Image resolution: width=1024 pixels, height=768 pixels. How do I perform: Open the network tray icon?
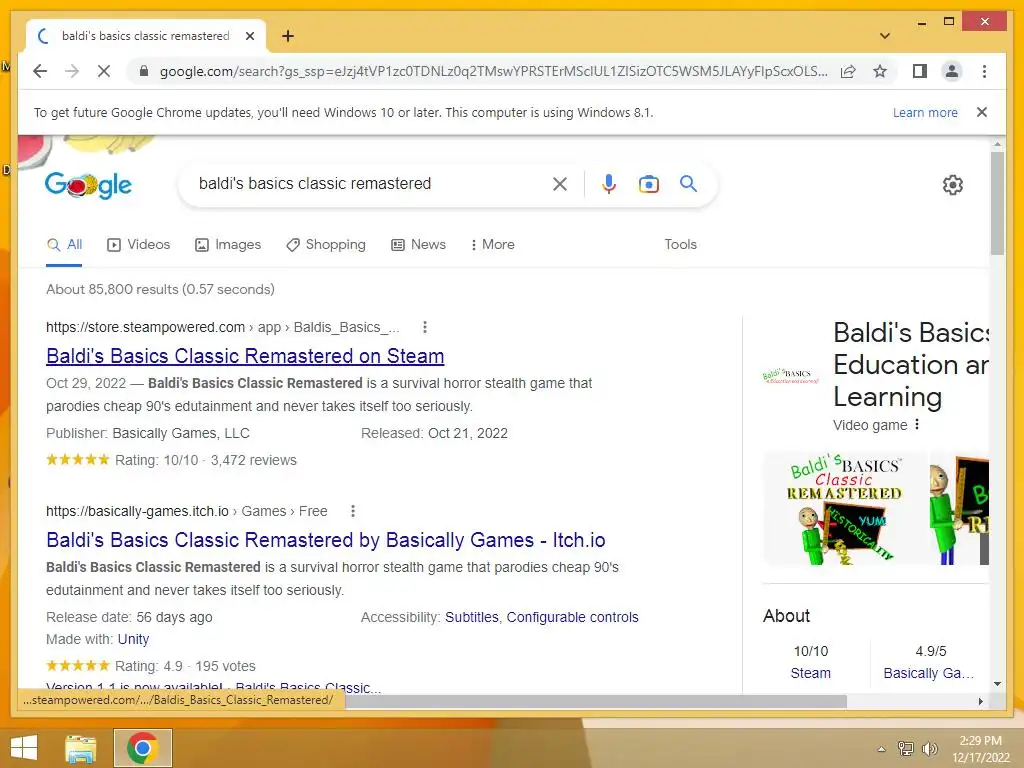[905, 748]
